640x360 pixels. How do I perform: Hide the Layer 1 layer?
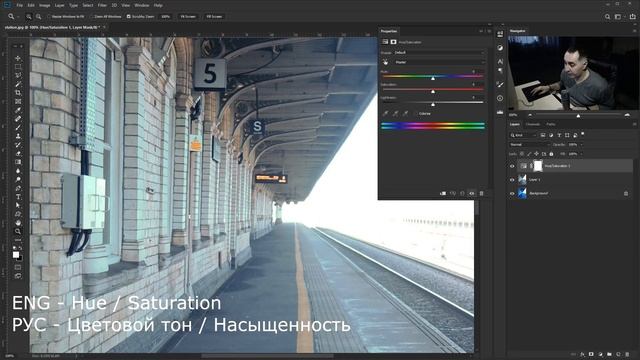click(x=512, y=180)
